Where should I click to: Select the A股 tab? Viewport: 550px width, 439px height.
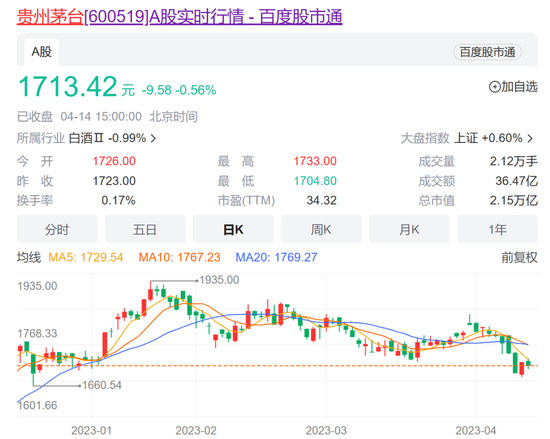tap(42, 52)
